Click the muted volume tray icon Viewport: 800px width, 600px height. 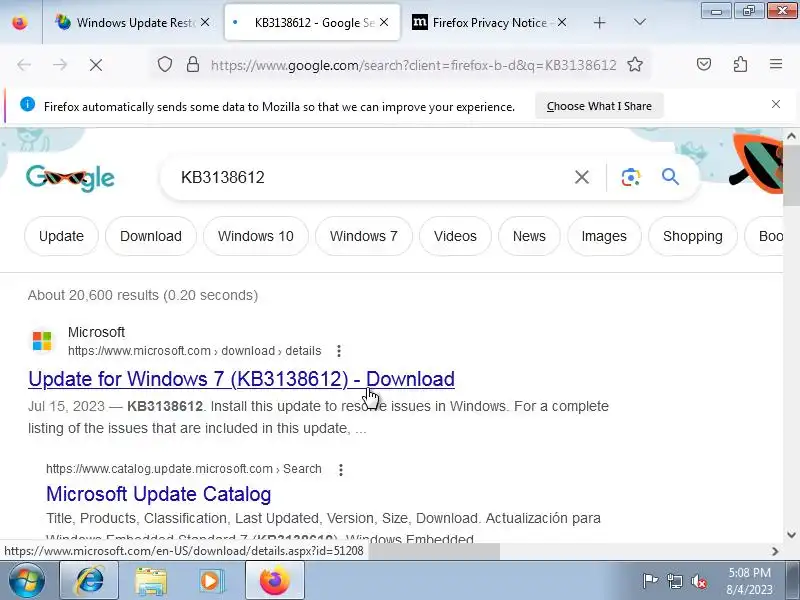click(698, 581)
